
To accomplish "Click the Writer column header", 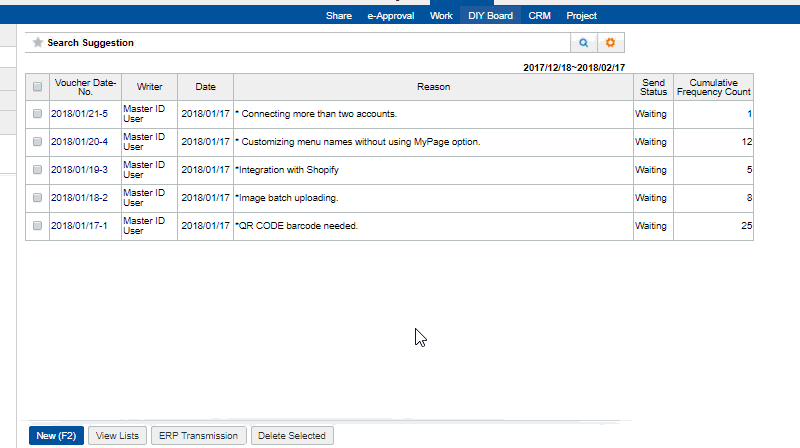I will [149, 87].
